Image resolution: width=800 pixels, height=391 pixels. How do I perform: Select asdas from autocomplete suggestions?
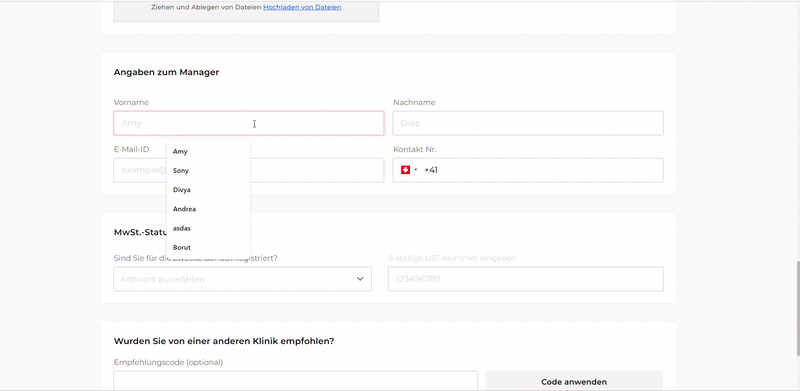pyautogui.click(x=208, y=228)
